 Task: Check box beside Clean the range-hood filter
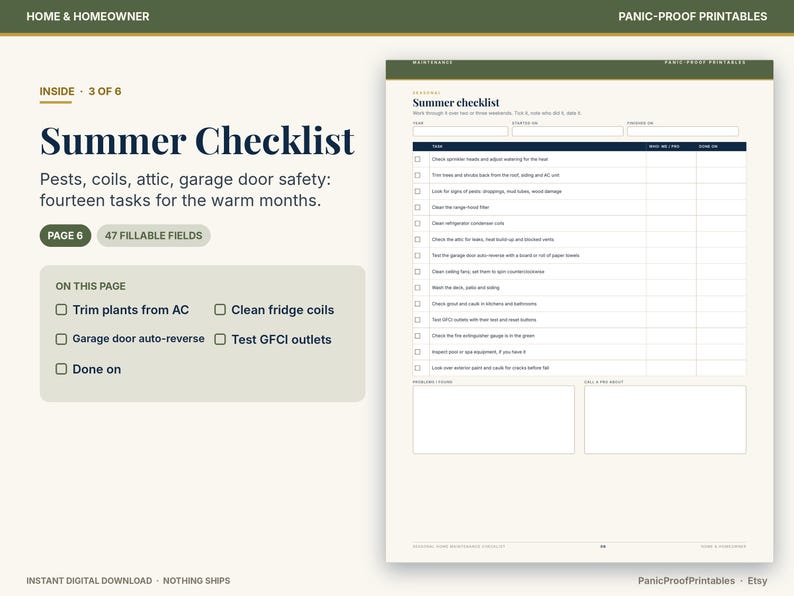(x=418, y=207)
